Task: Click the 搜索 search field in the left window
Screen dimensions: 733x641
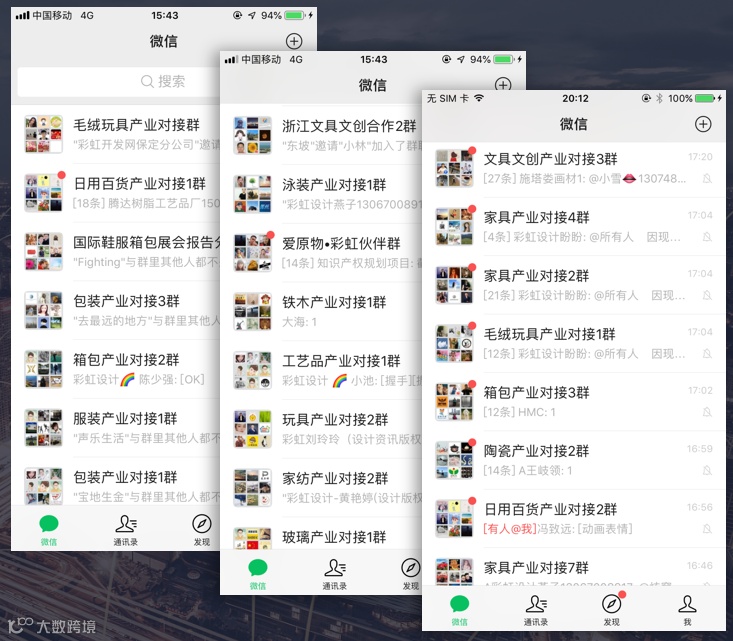Action: pyautogui.click(x=119, y=81)
